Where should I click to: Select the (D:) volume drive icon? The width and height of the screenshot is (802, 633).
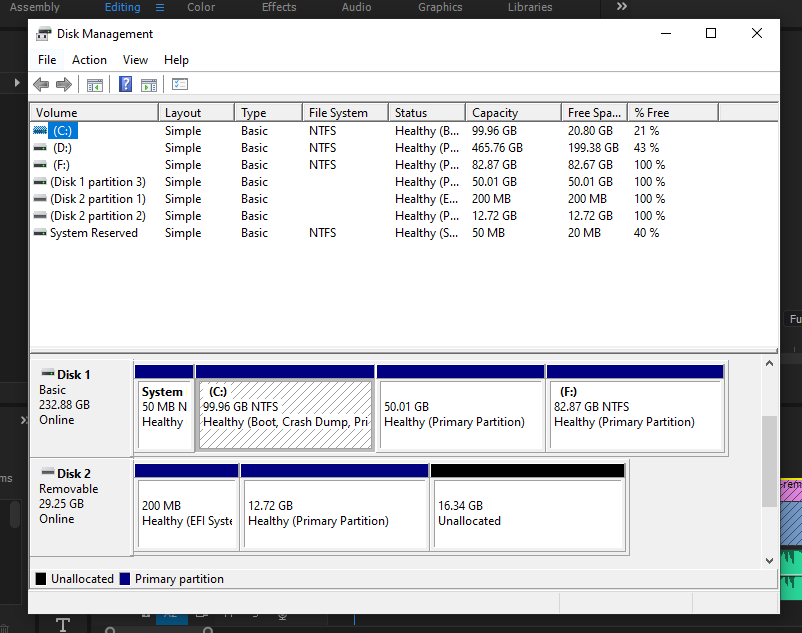coord(40,148)
